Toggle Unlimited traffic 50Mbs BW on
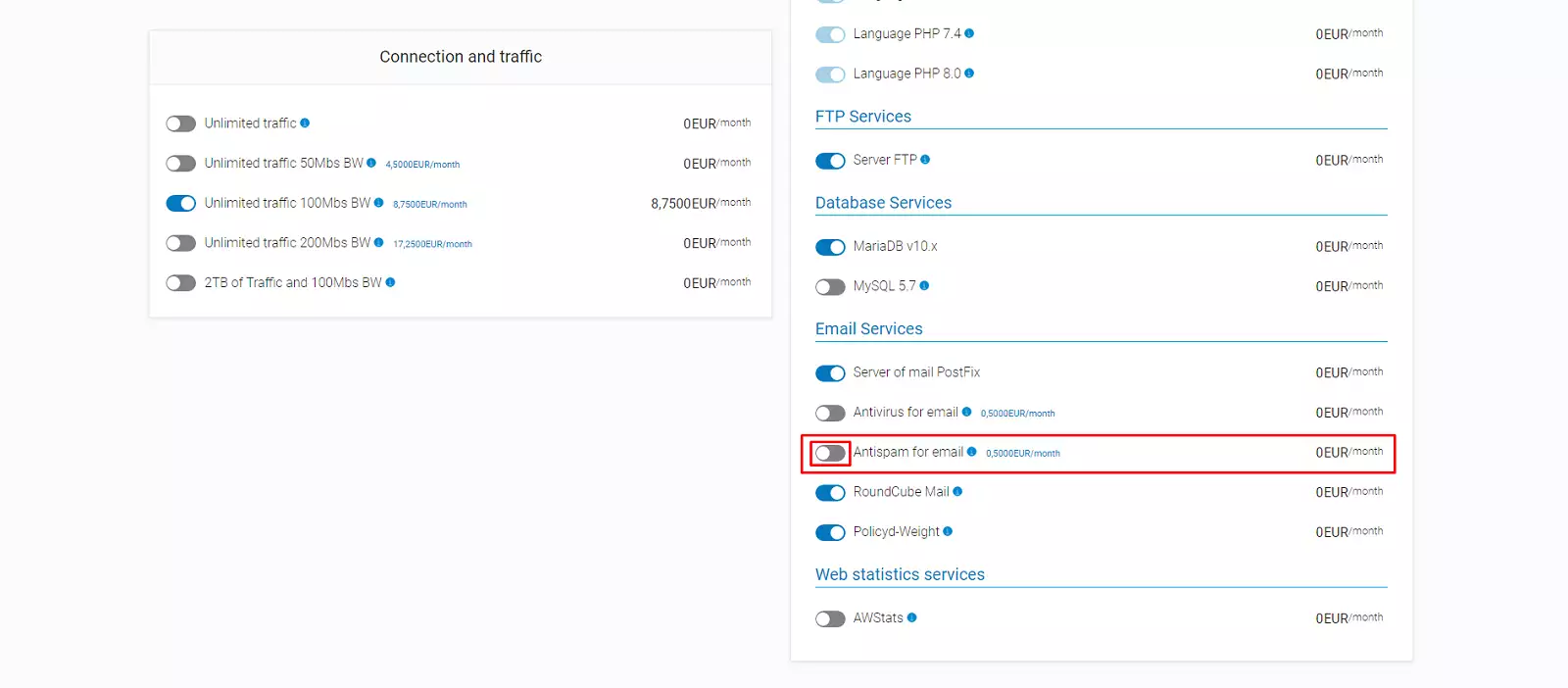Screen dimensions: 1568x688 pyautogui.click(x=181, y=164)
